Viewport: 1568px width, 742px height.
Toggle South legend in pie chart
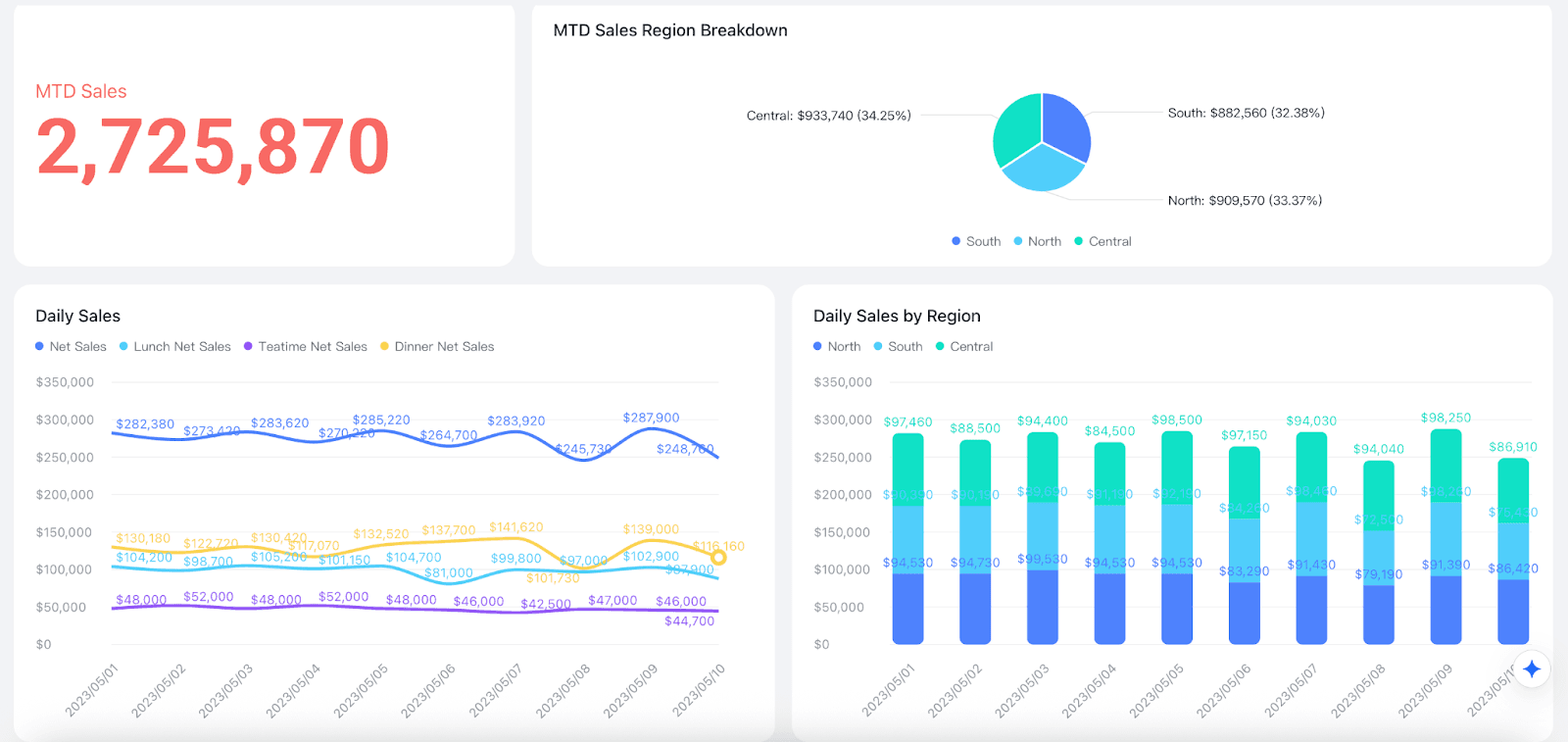(x=976, y=241)
